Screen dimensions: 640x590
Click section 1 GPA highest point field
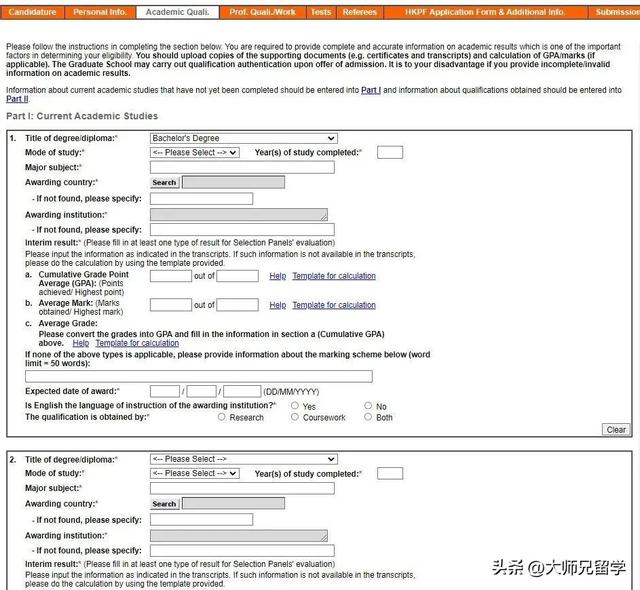237,276
